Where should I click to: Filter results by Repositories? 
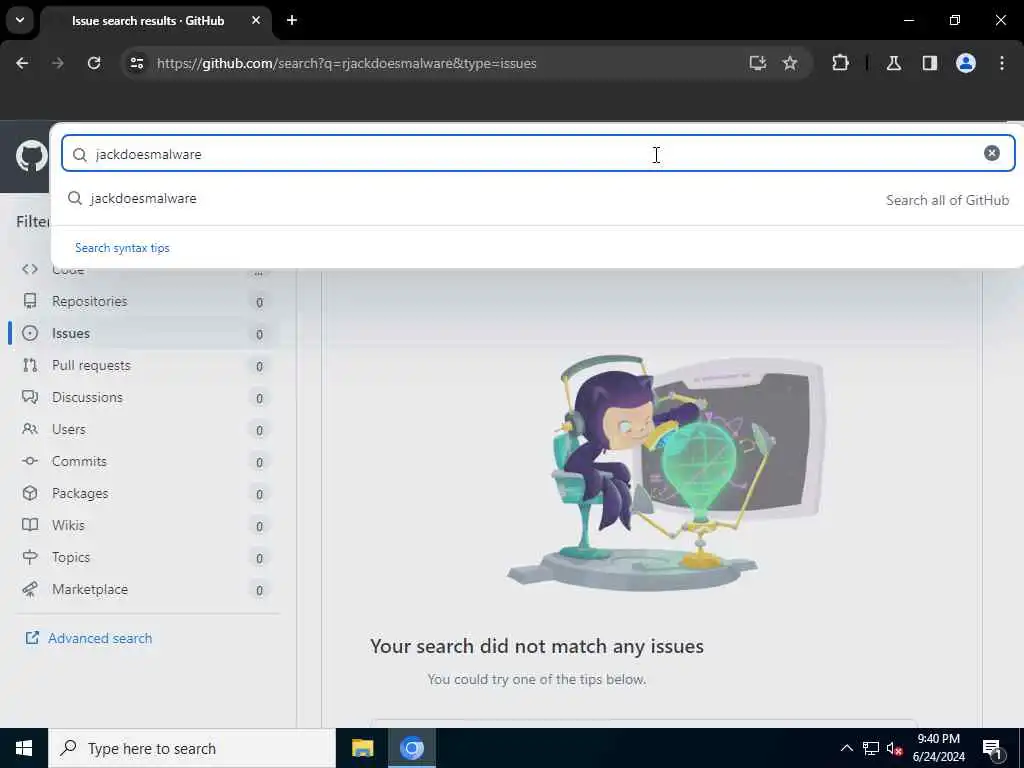point(145,301)
